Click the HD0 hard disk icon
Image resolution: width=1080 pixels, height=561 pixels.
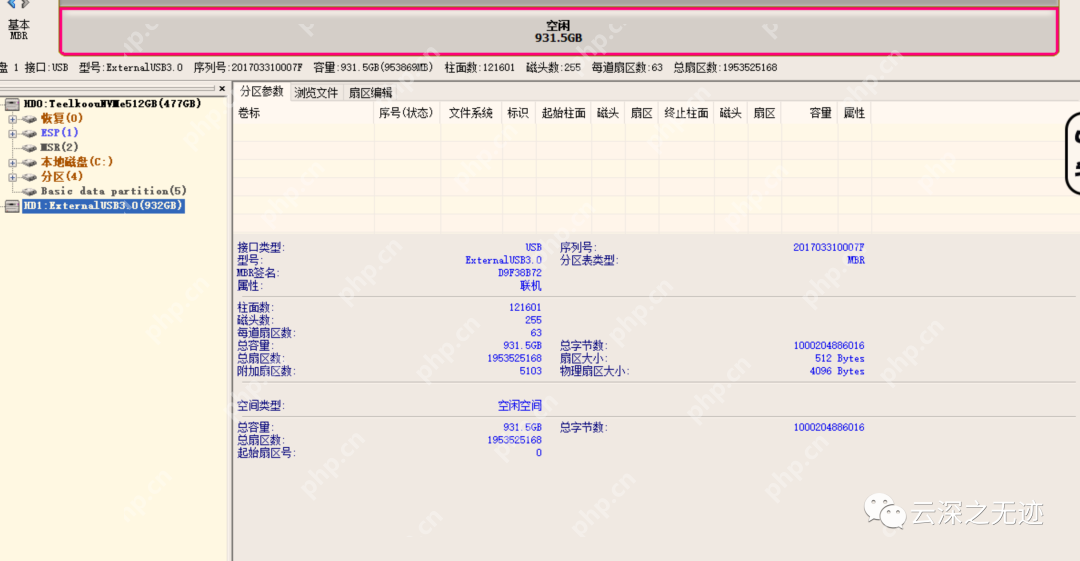[x=12, y=104]
